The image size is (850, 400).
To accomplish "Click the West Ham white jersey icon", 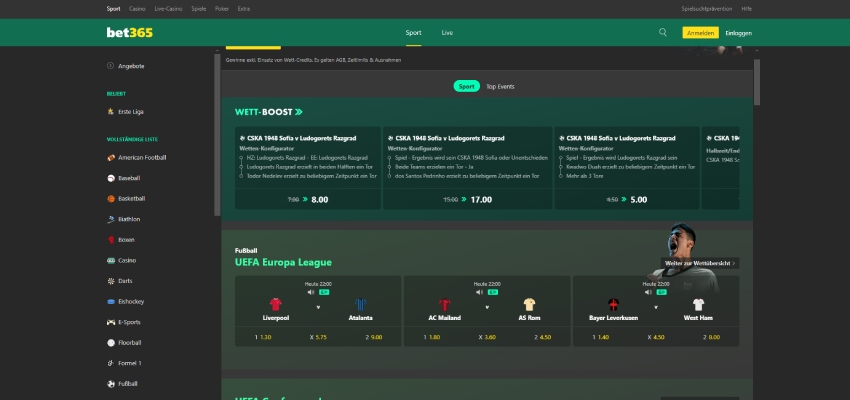I will pos(698,304).
